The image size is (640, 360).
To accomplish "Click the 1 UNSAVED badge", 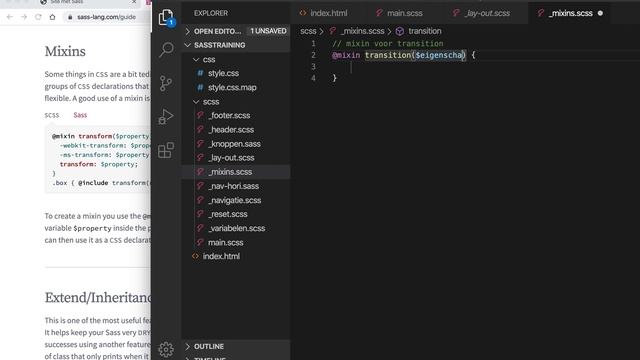I will (x=268, y=31).
